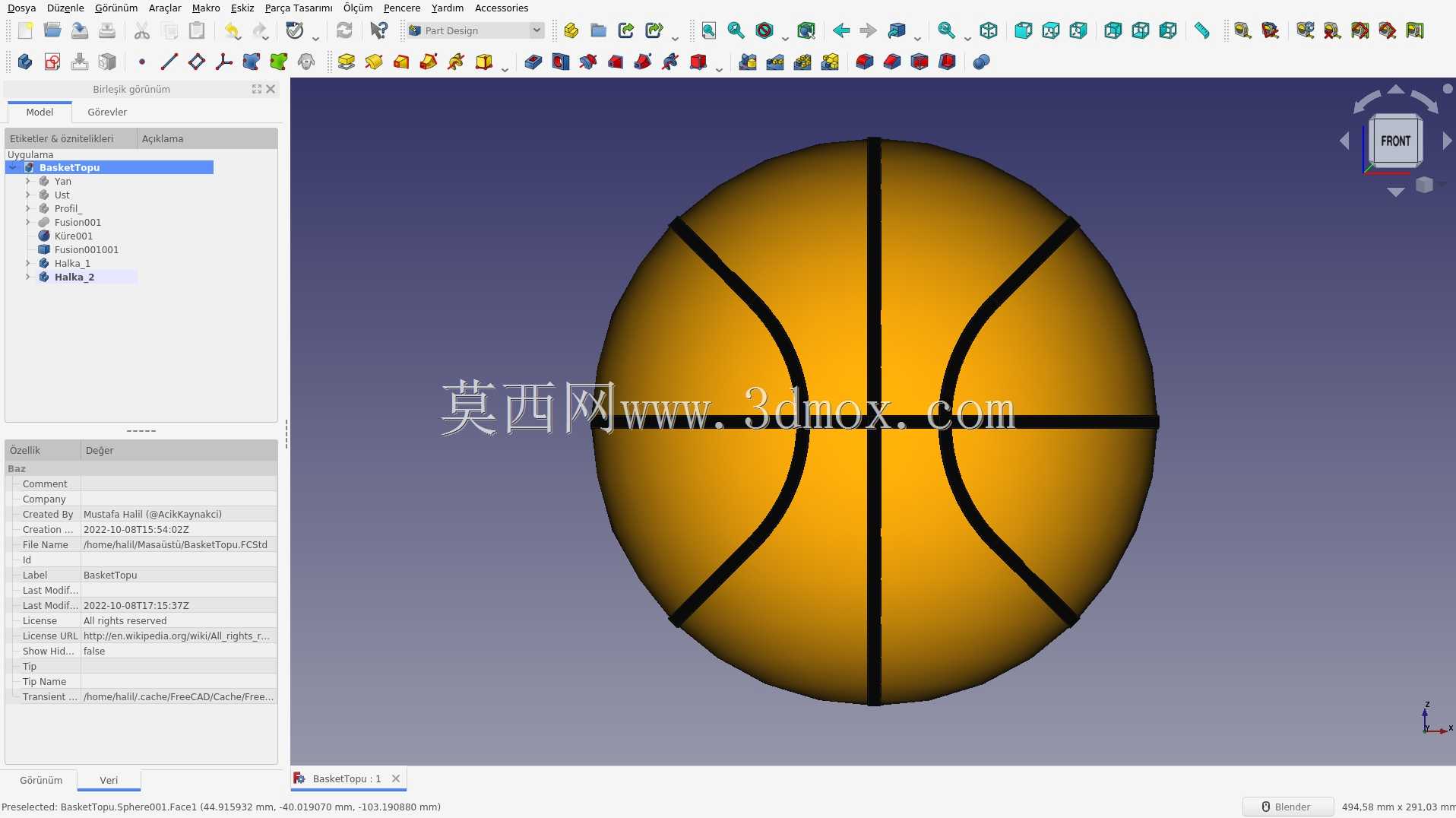Viewport: 1456px width, 818px height.
Task: Switch to the Görünüm properties tab
Action: [x=41, y=780]
